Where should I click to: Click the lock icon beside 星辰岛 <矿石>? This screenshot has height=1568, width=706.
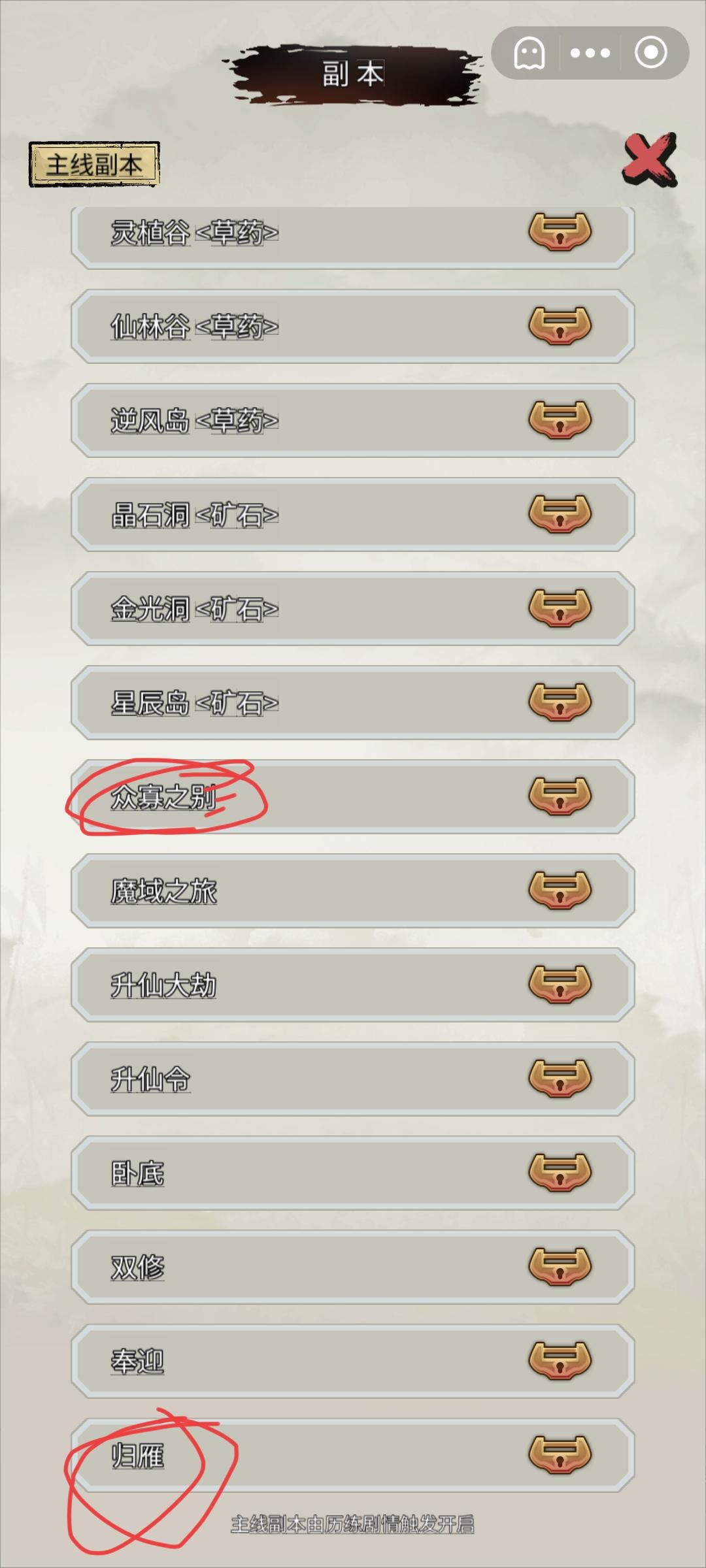click(x=560, y=702)
